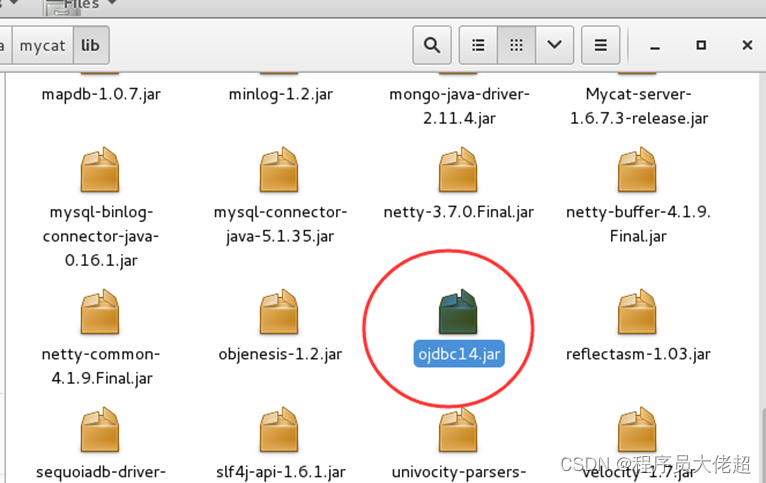The image size is (766, 483).
Task: Select the univocity-parsers jar icon
Action: [x=458, y=430]
